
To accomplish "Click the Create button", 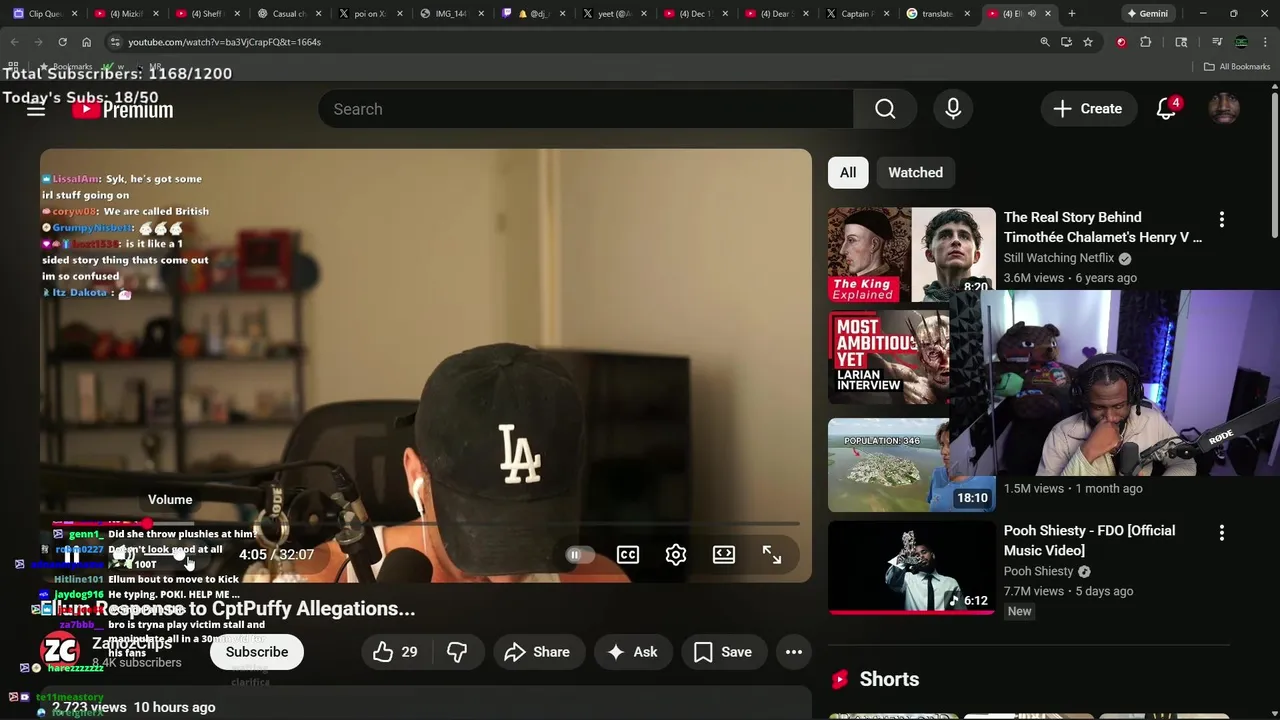I will coord(1088,109).
